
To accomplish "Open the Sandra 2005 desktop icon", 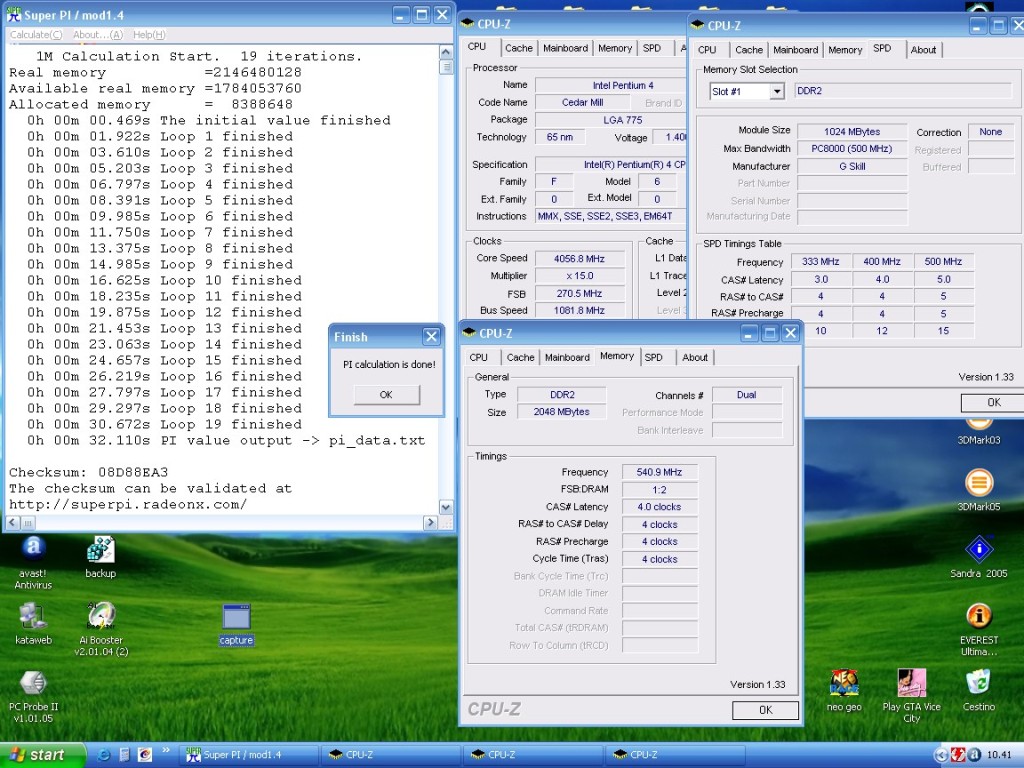I will [x=978, y=557].
